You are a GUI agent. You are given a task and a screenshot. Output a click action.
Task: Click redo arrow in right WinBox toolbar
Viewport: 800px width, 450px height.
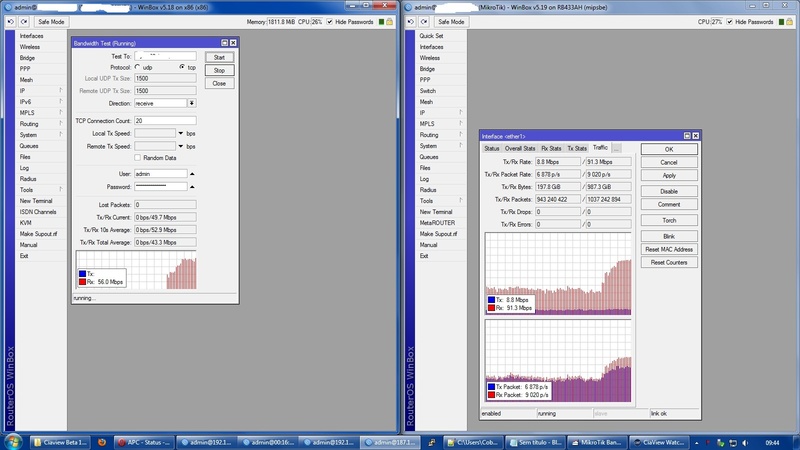click(424, 22)
